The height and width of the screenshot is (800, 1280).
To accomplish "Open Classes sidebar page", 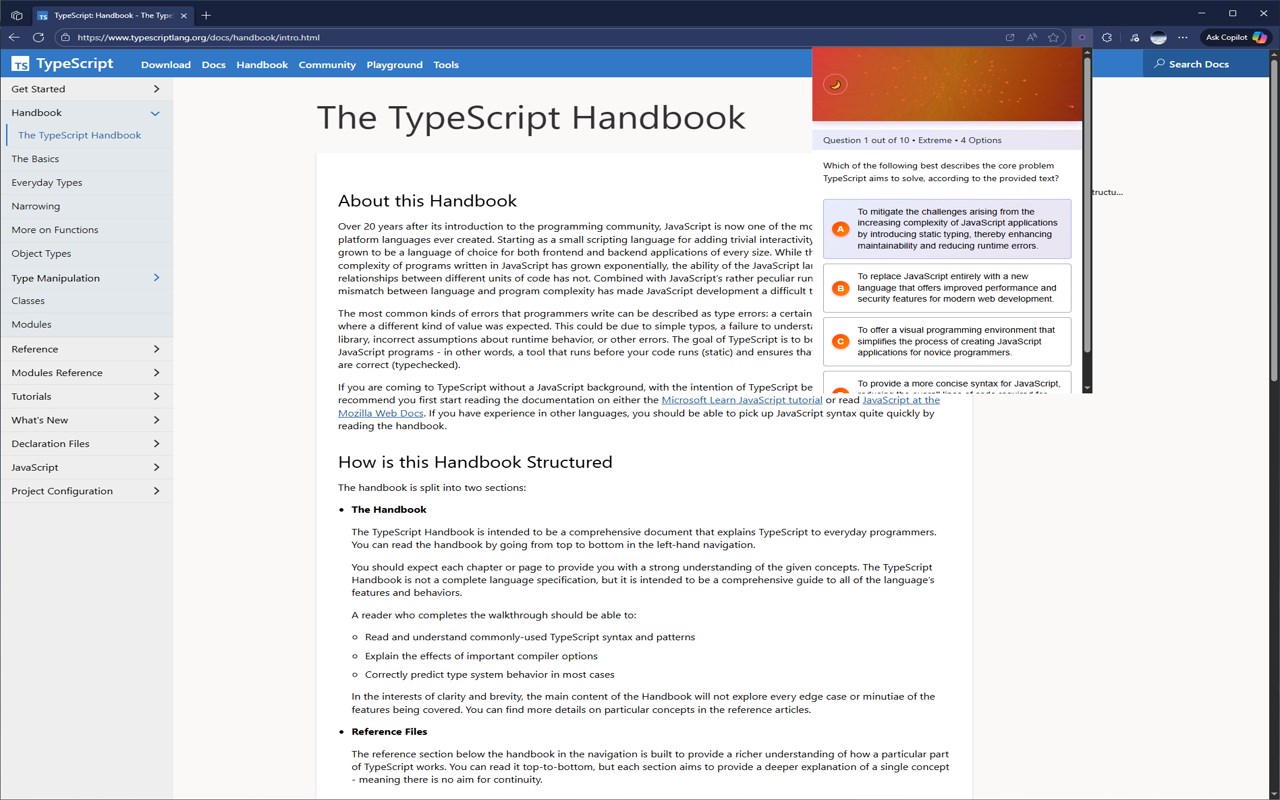I will click(x=28, y=301).
